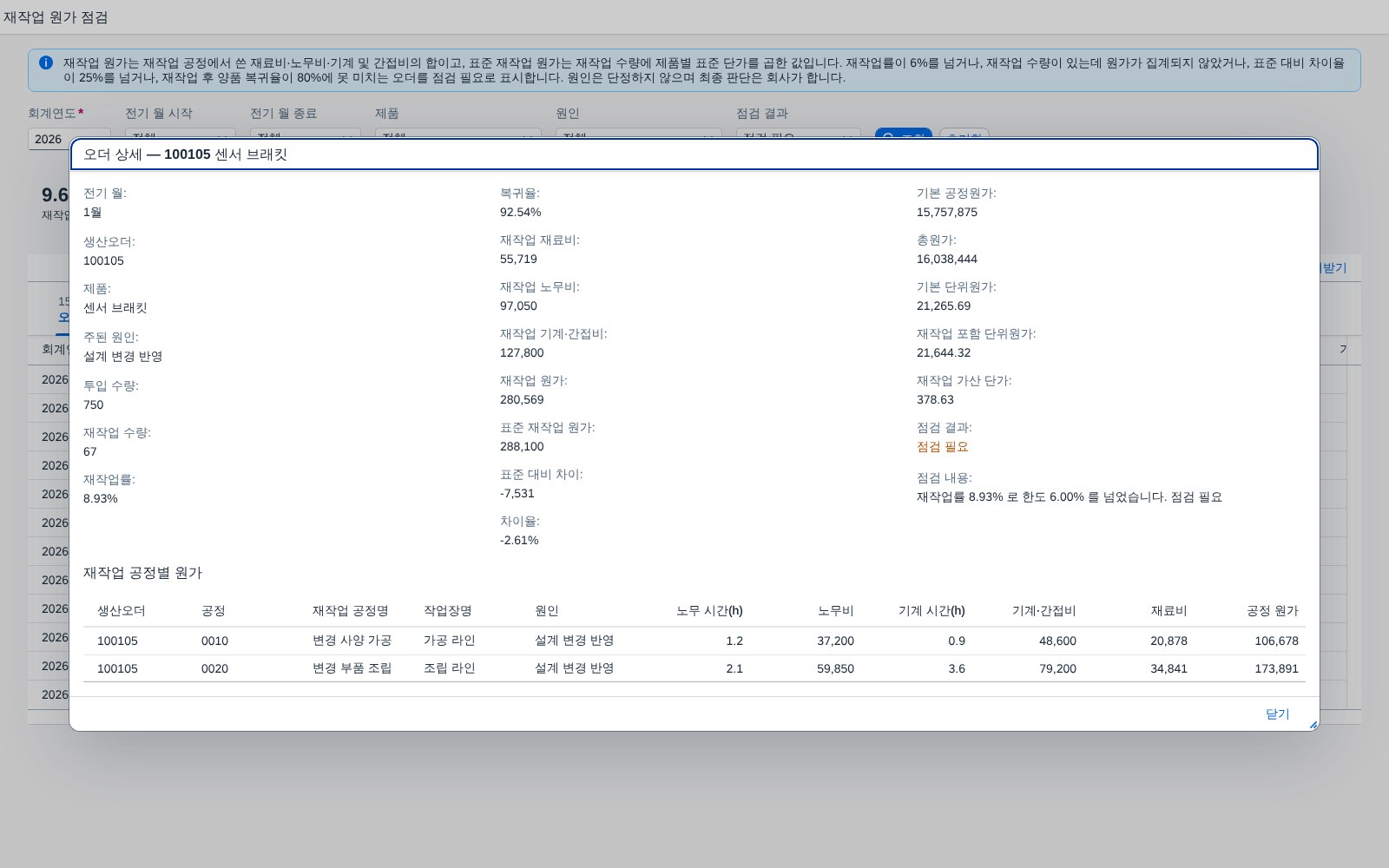The height and width of the screenshot is (868, 1389).
Task: Click the 변경 사양 가공 process cell
Action: tap(352, 641)
